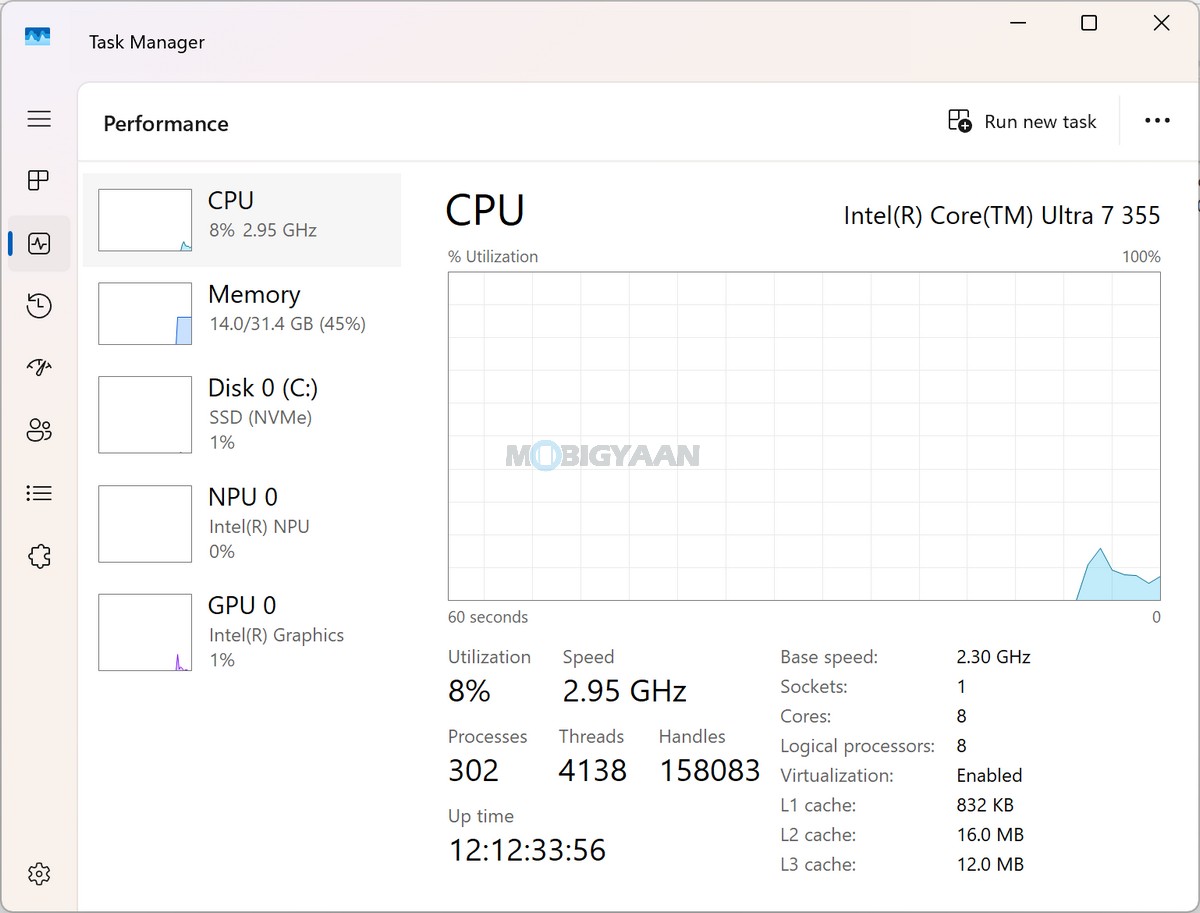The height and width of the screenshot is (913, 1200).
Task: Click the 2.95 GHz speed value
Action: (624, 691)
